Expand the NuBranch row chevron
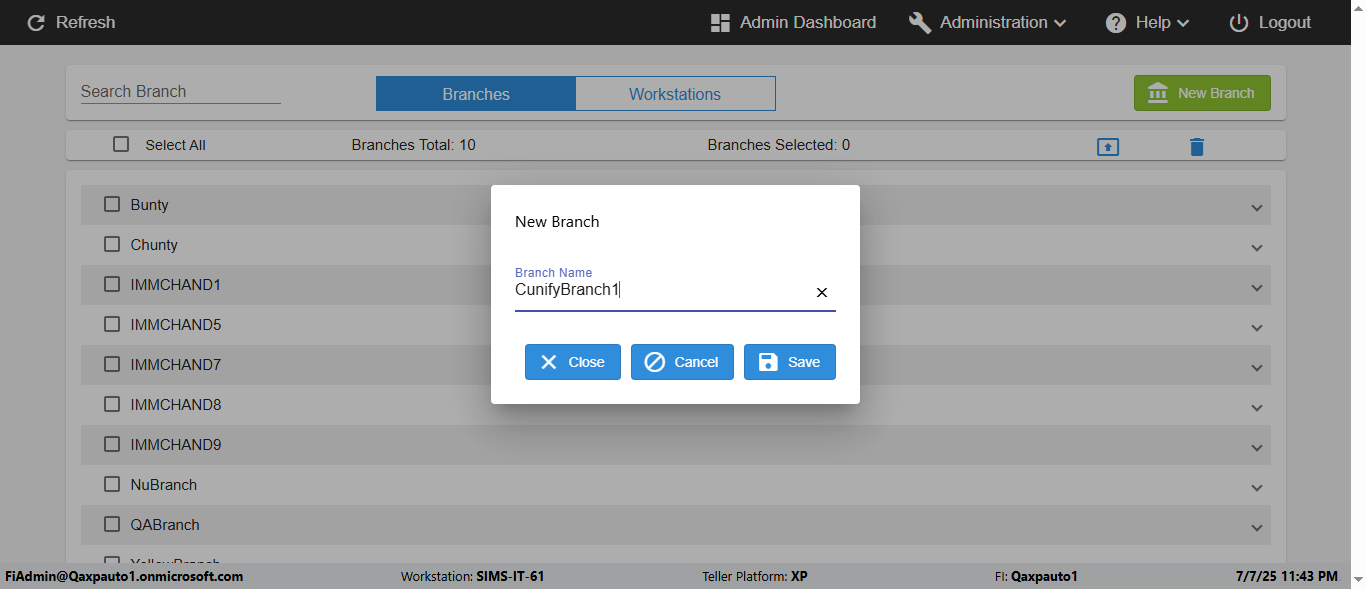Image resolution: width=1366 pixels, height=589 pixels. pyautogui.click(x=1257, y=487)
